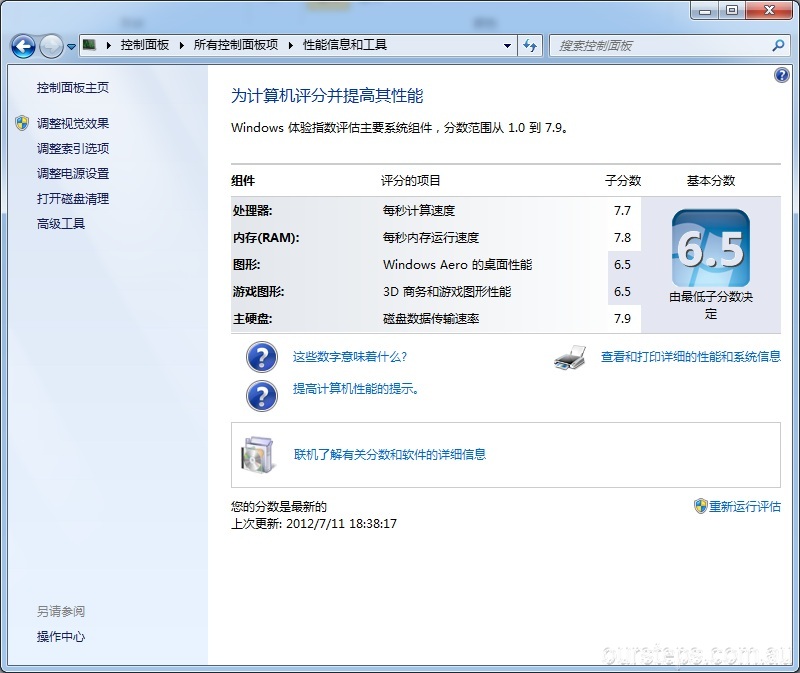Click the 7.8 memory subscore
The height and width of the screenshot is (673, 800).
[x=622, y=237]
